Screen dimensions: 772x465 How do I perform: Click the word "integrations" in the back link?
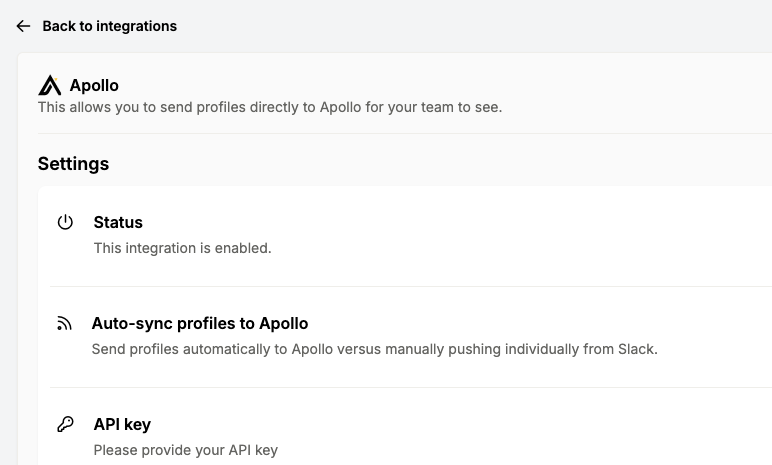pyautogui.click(x=136, y=26)
